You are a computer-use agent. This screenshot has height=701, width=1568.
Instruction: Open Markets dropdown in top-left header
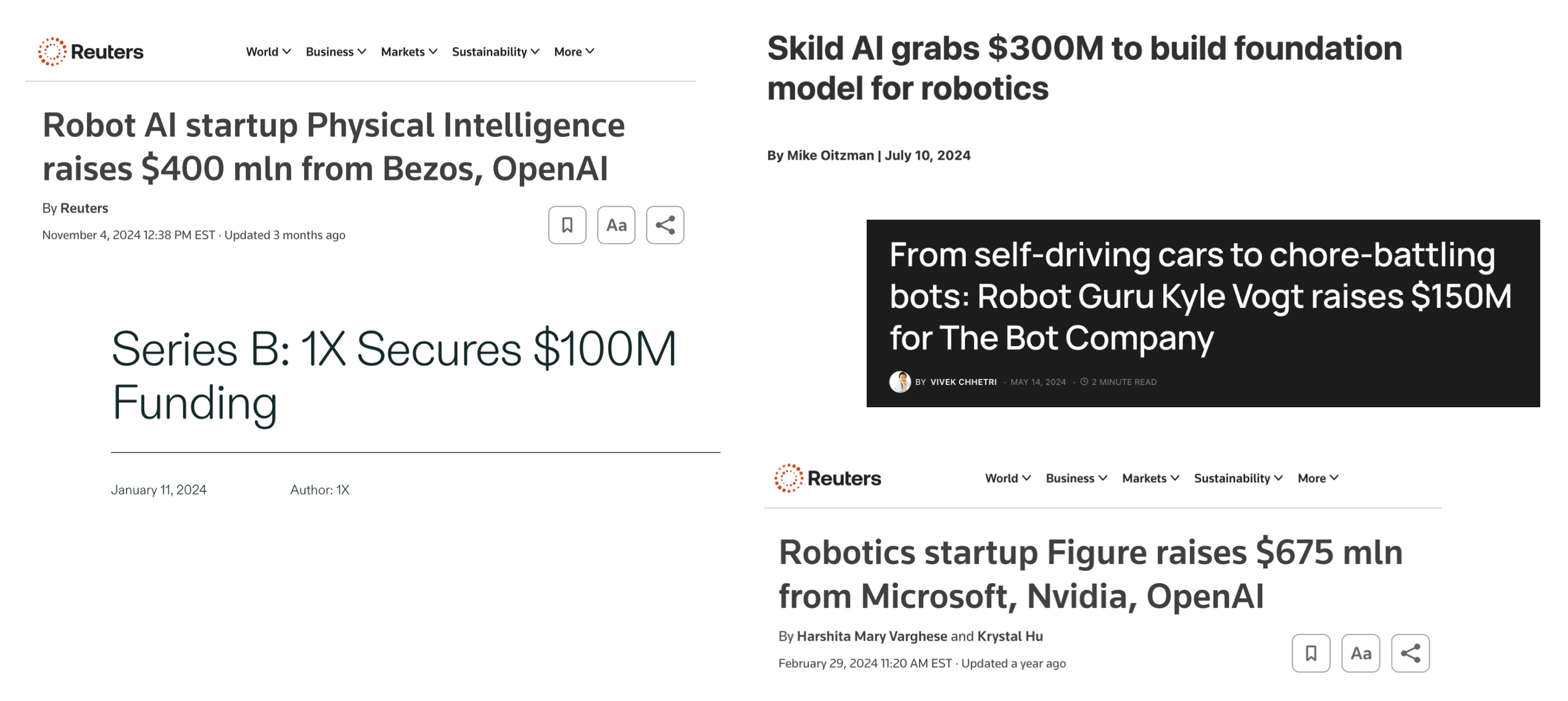point(409,52)
